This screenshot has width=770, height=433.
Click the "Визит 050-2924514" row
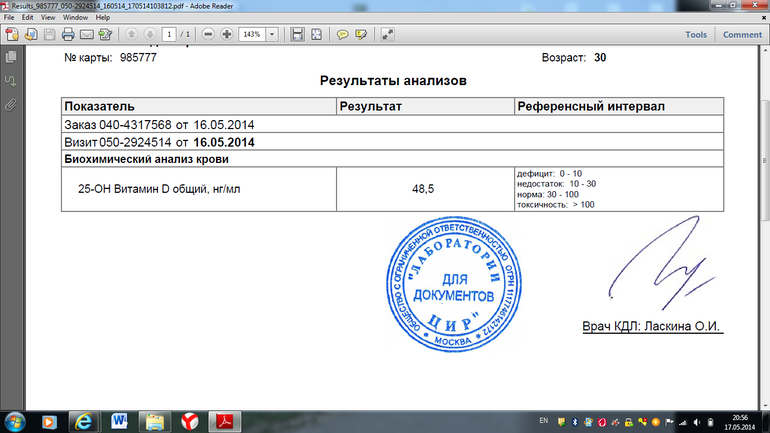click(392, 142)
